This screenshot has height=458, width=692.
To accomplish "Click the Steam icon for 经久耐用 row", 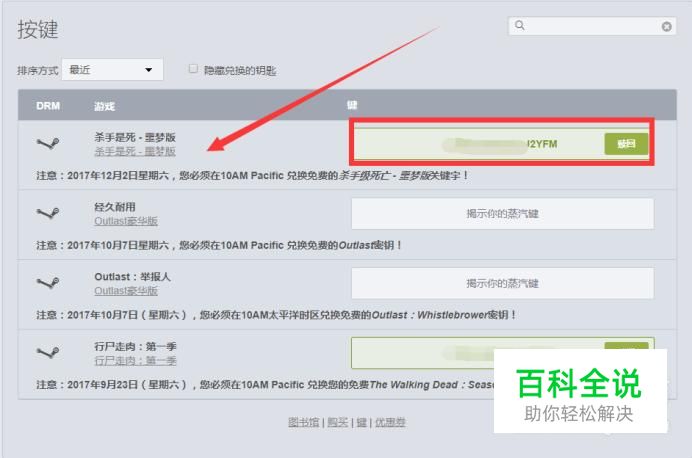I will tap(48, 213).
